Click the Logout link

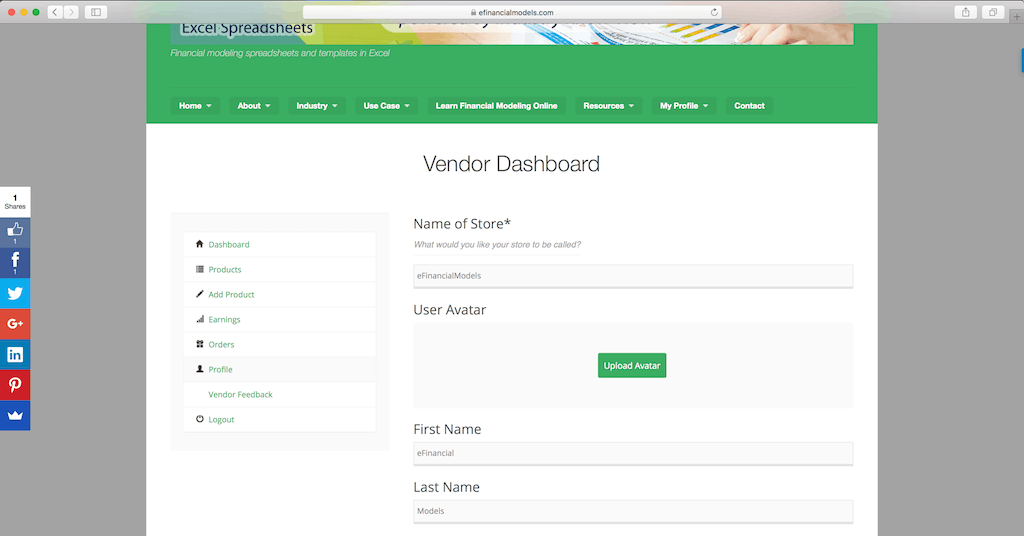coord(221,420)
